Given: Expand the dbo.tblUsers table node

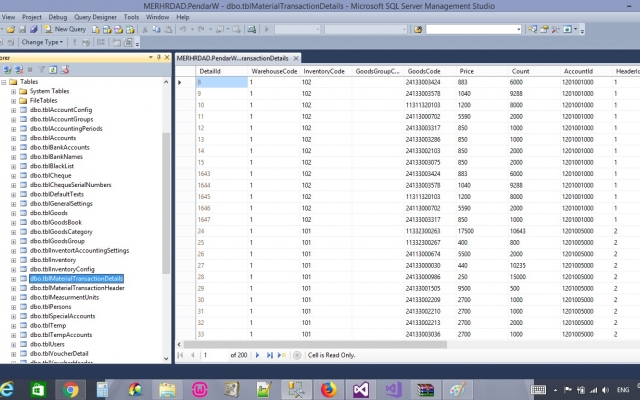Looking at the screenshot, I should coord(13,345).
